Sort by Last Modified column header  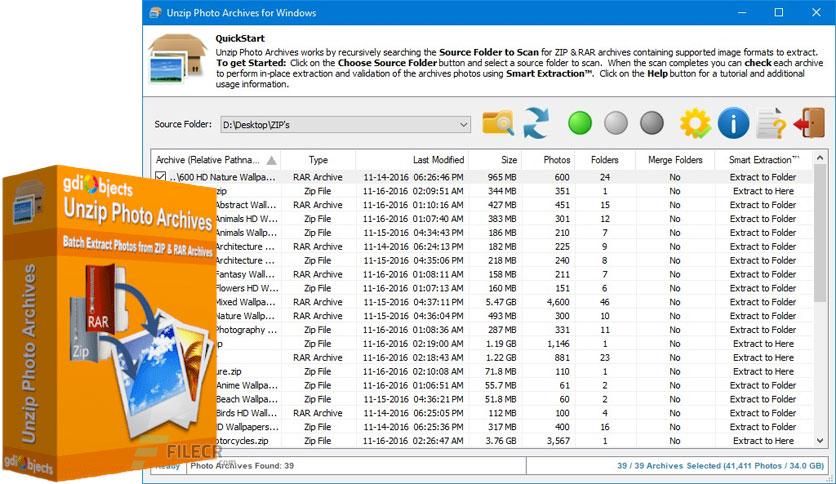pos(412,160)
